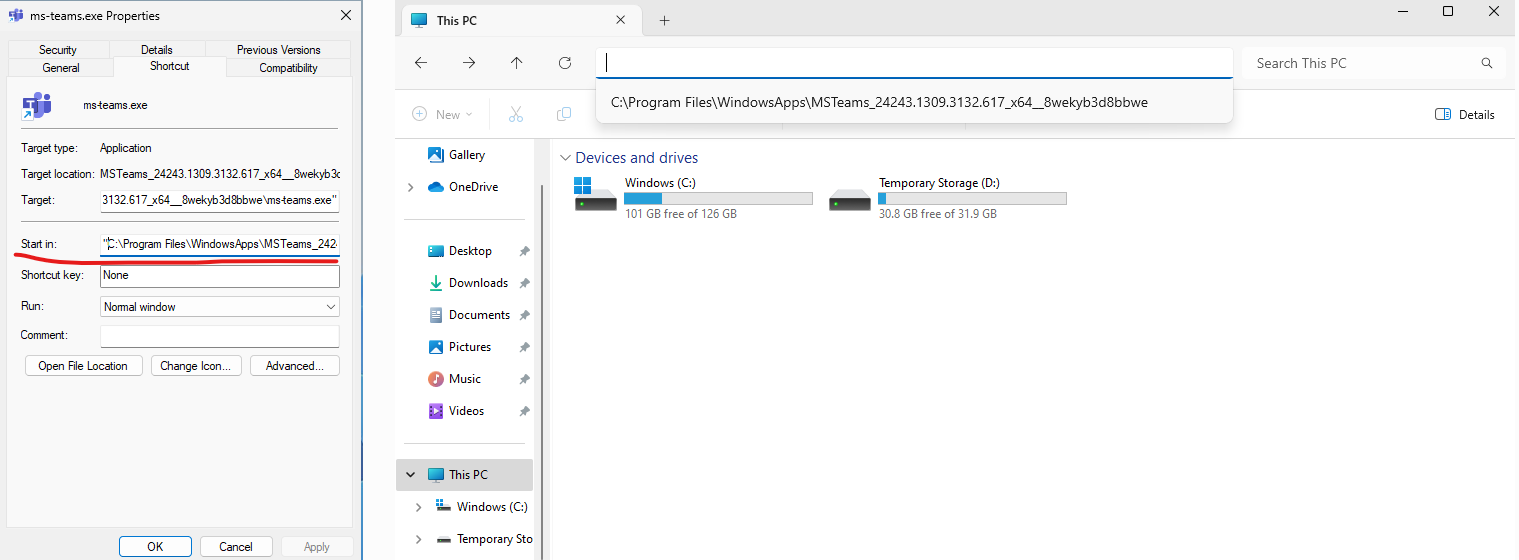1519x560 pixels.
Task: Open the New dropdown in Explorer toolbar
Action: click(443, 114)
